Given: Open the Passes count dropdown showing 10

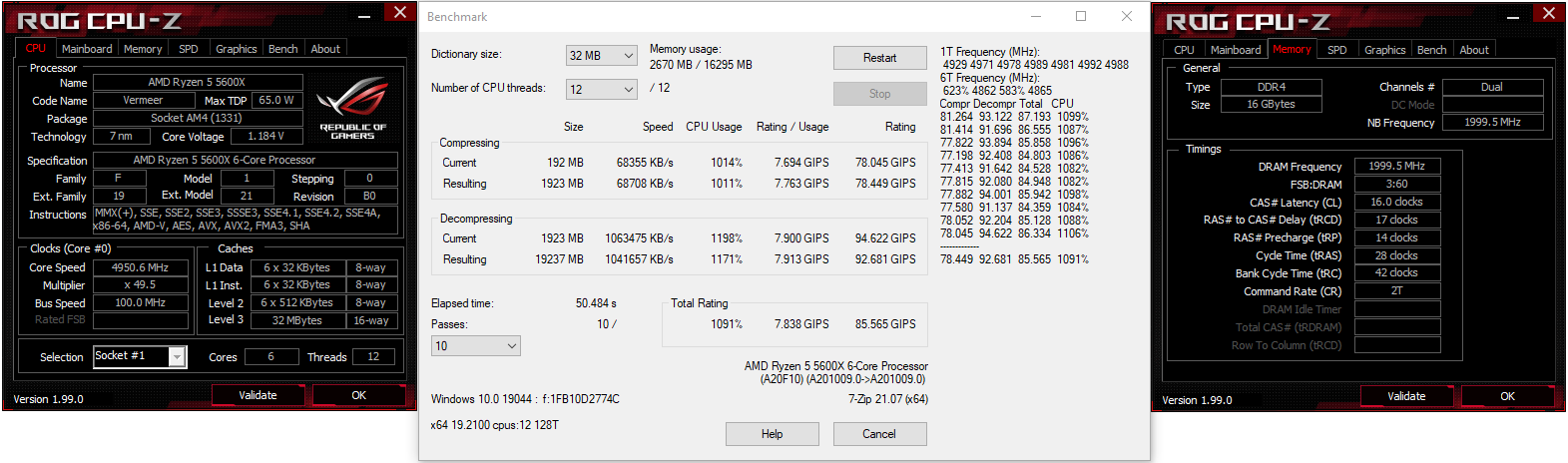Looking at the screenshot, I should (x=476, y=346).
